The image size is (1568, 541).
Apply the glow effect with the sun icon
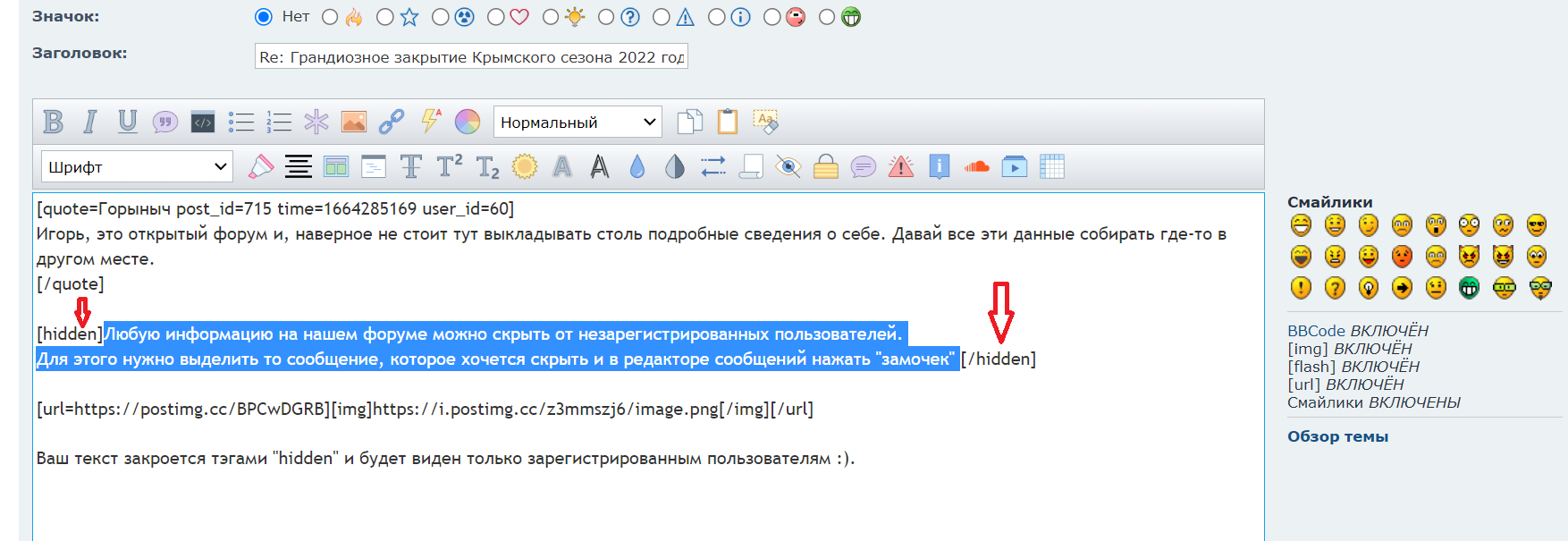tap(525, 166)
